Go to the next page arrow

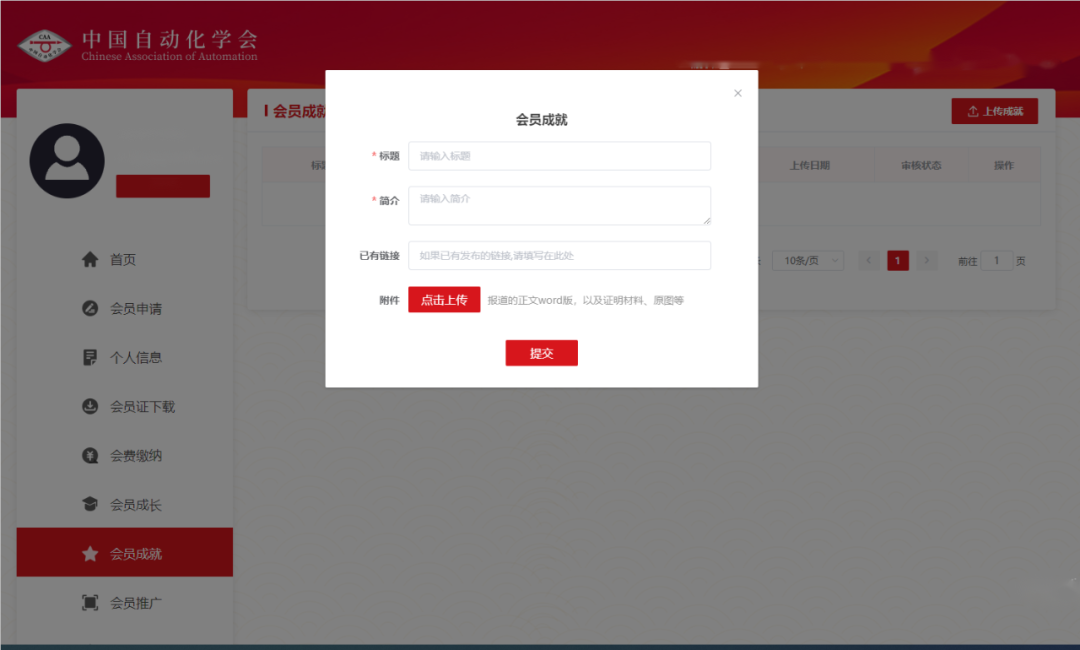[927, 261]
